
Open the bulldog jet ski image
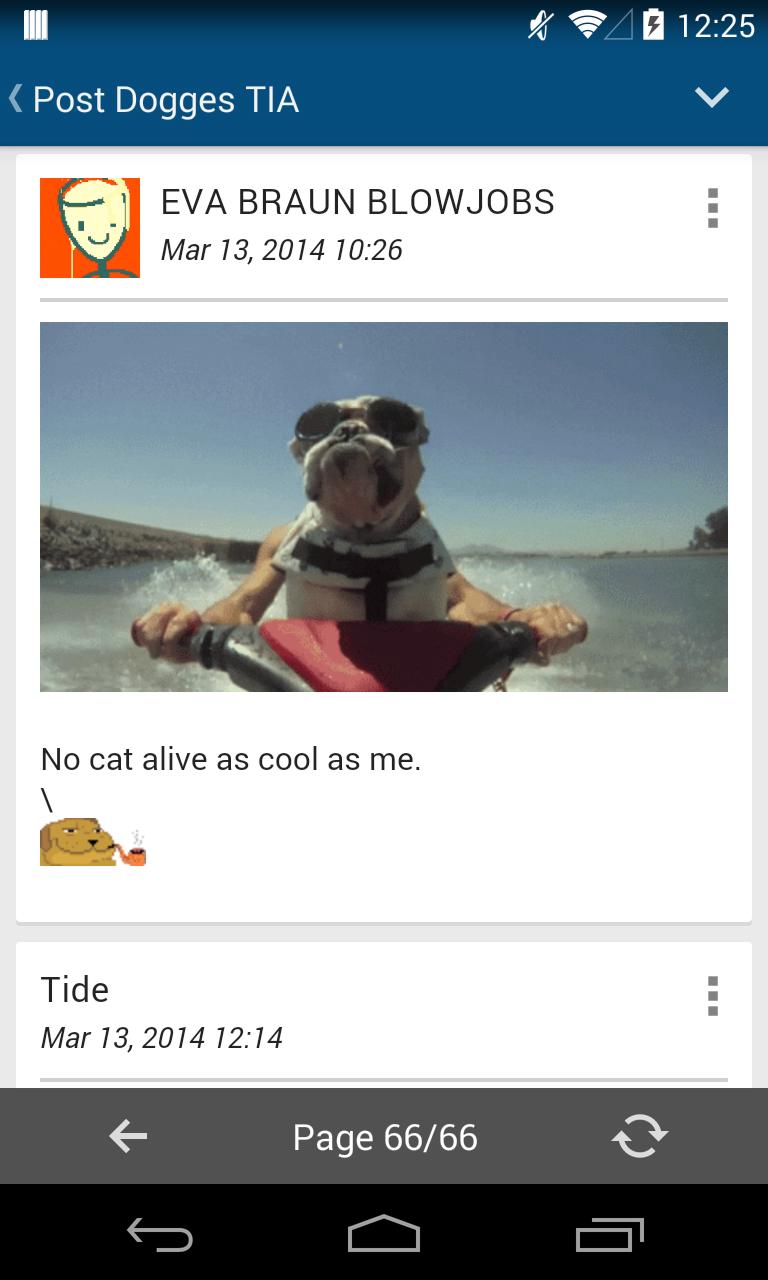[x=384, y=507]
